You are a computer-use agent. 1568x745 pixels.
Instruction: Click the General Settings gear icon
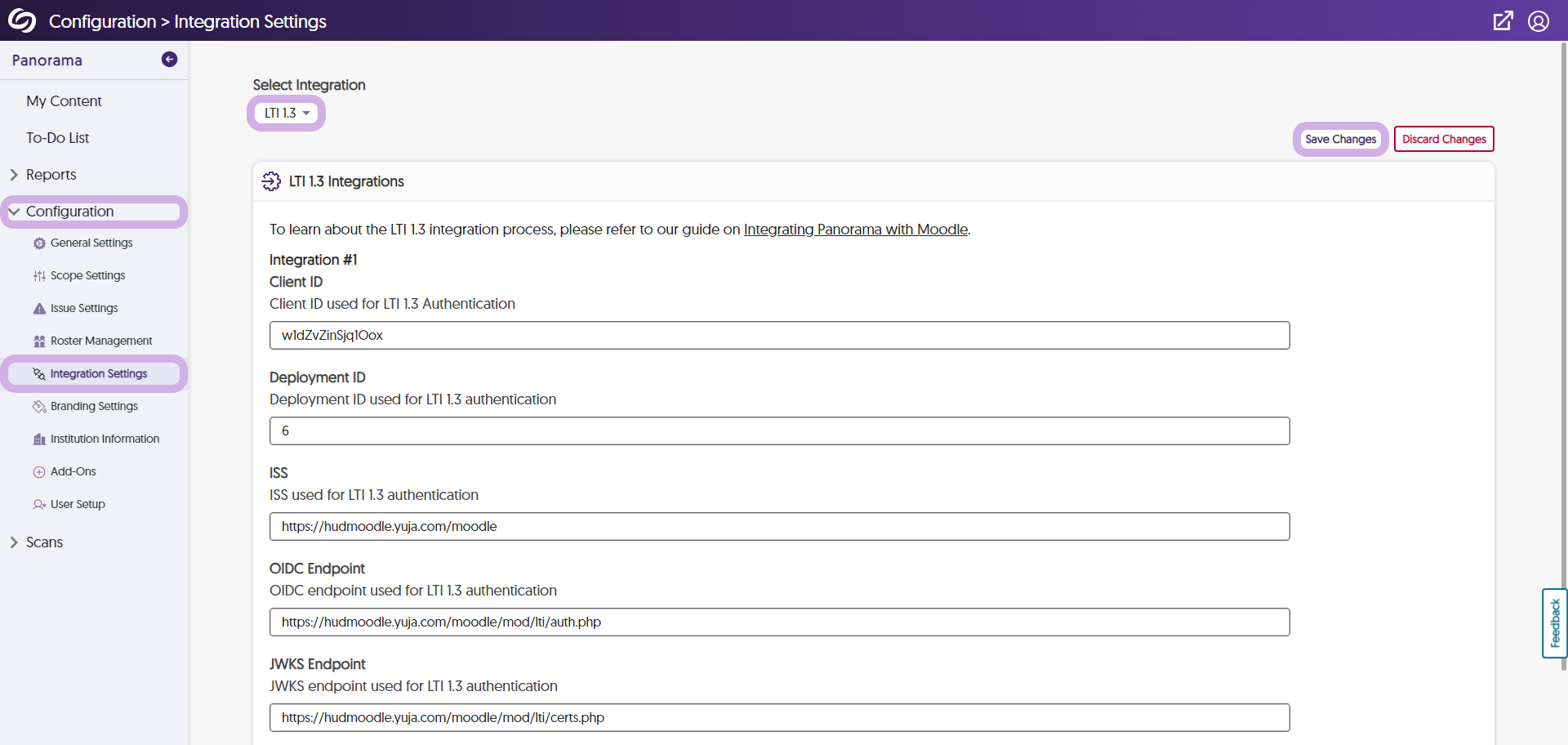(39, 243)
